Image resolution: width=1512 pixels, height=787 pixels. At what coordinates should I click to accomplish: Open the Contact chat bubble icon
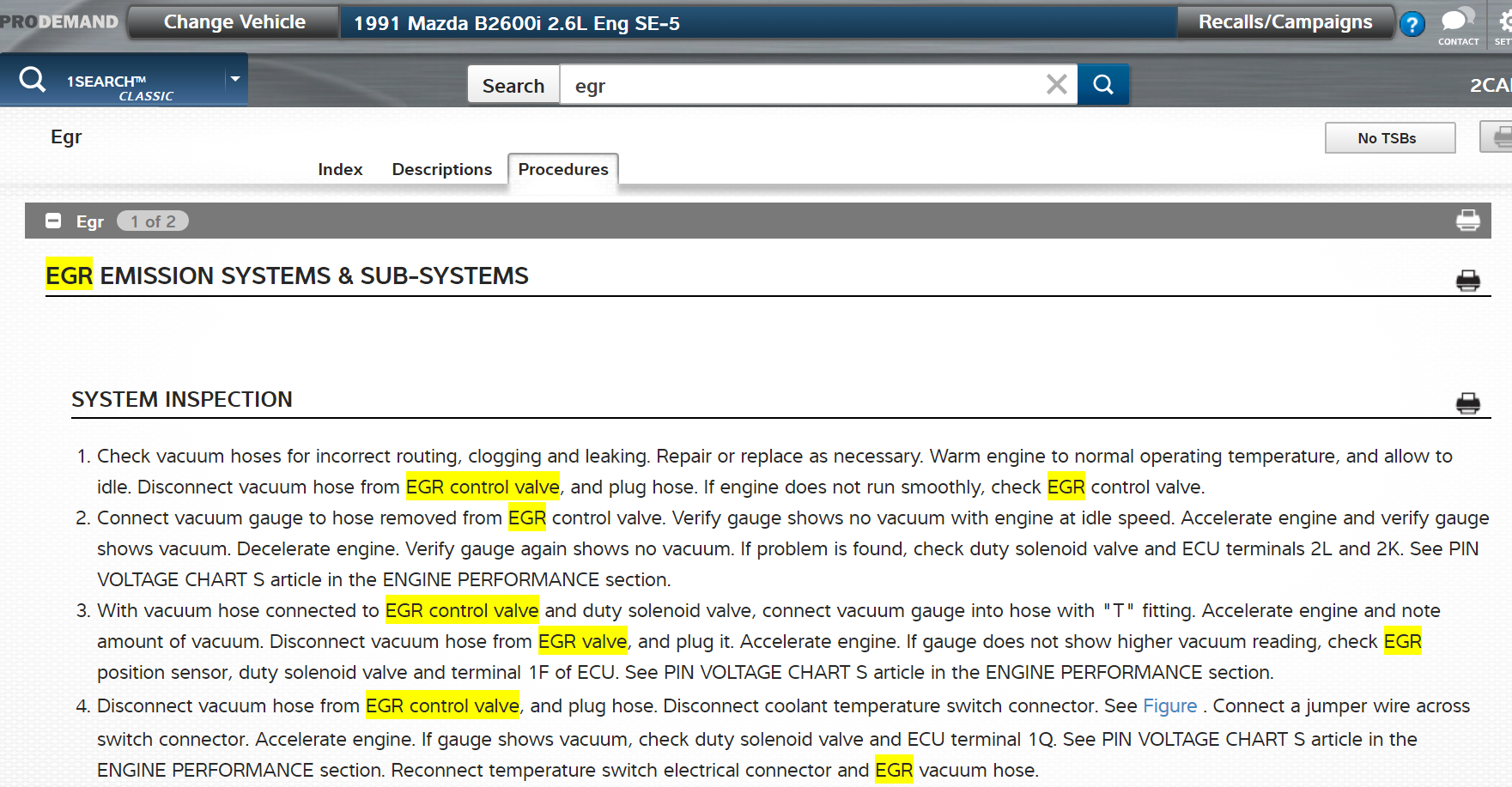(1458, 26)
